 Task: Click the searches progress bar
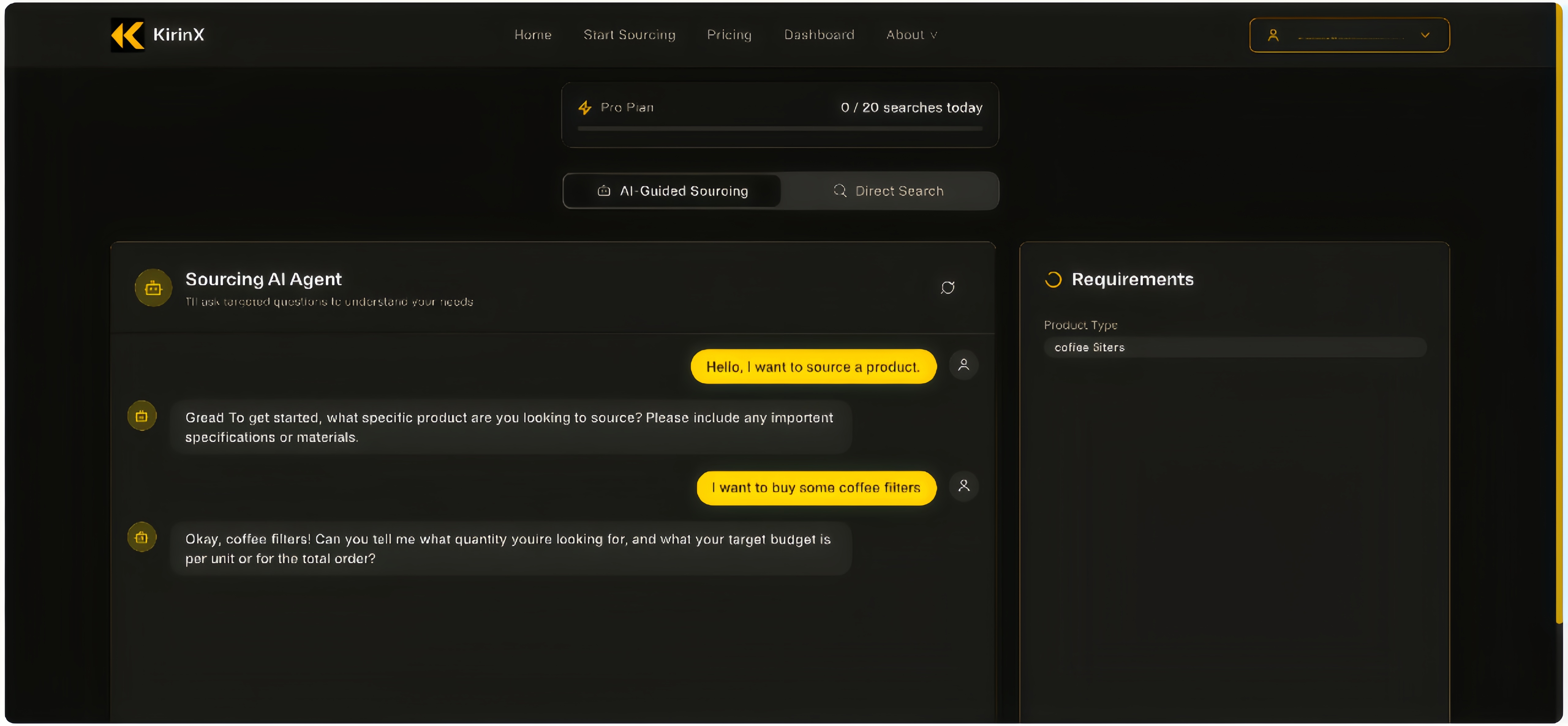780,129
